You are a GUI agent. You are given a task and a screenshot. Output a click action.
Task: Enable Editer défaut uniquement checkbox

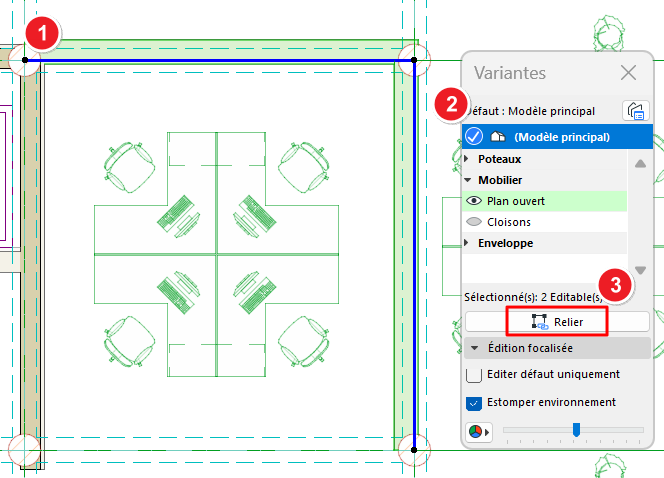click(473, 375)
